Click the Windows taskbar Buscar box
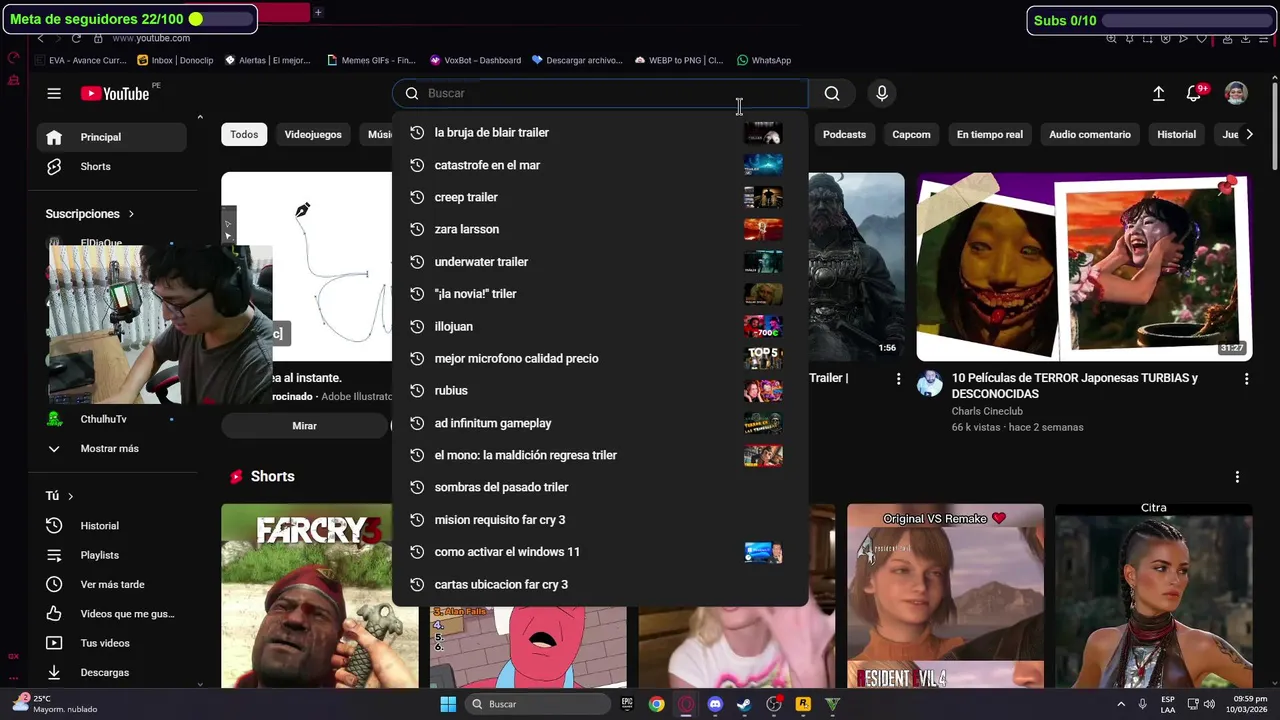This screenshot has width=1280, height=720. 538,704
